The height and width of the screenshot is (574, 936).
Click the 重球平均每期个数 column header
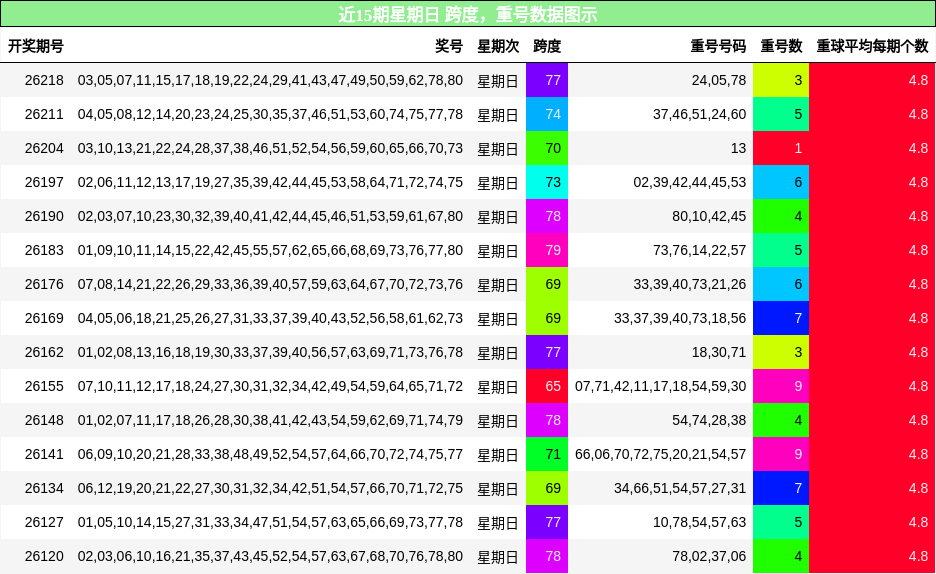click(x=872, y=46)
